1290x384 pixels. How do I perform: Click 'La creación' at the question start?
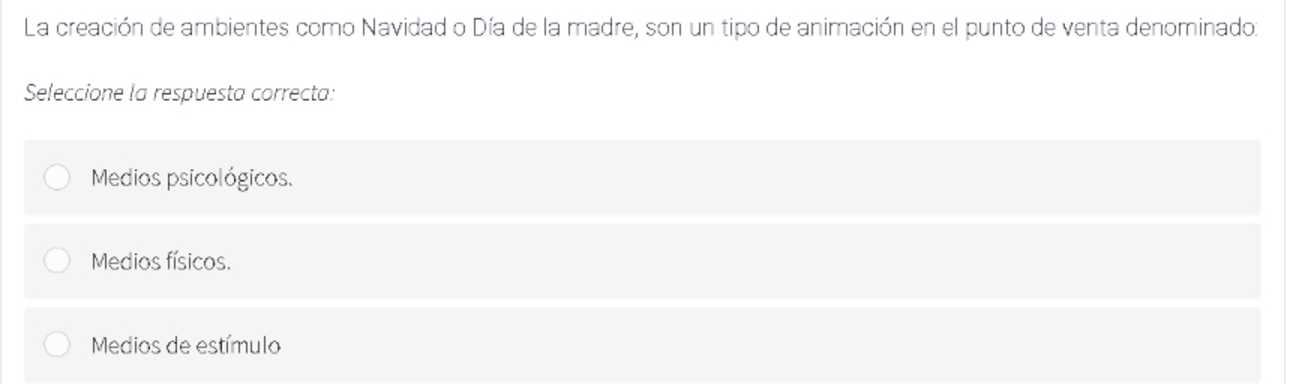pos(81,28)
